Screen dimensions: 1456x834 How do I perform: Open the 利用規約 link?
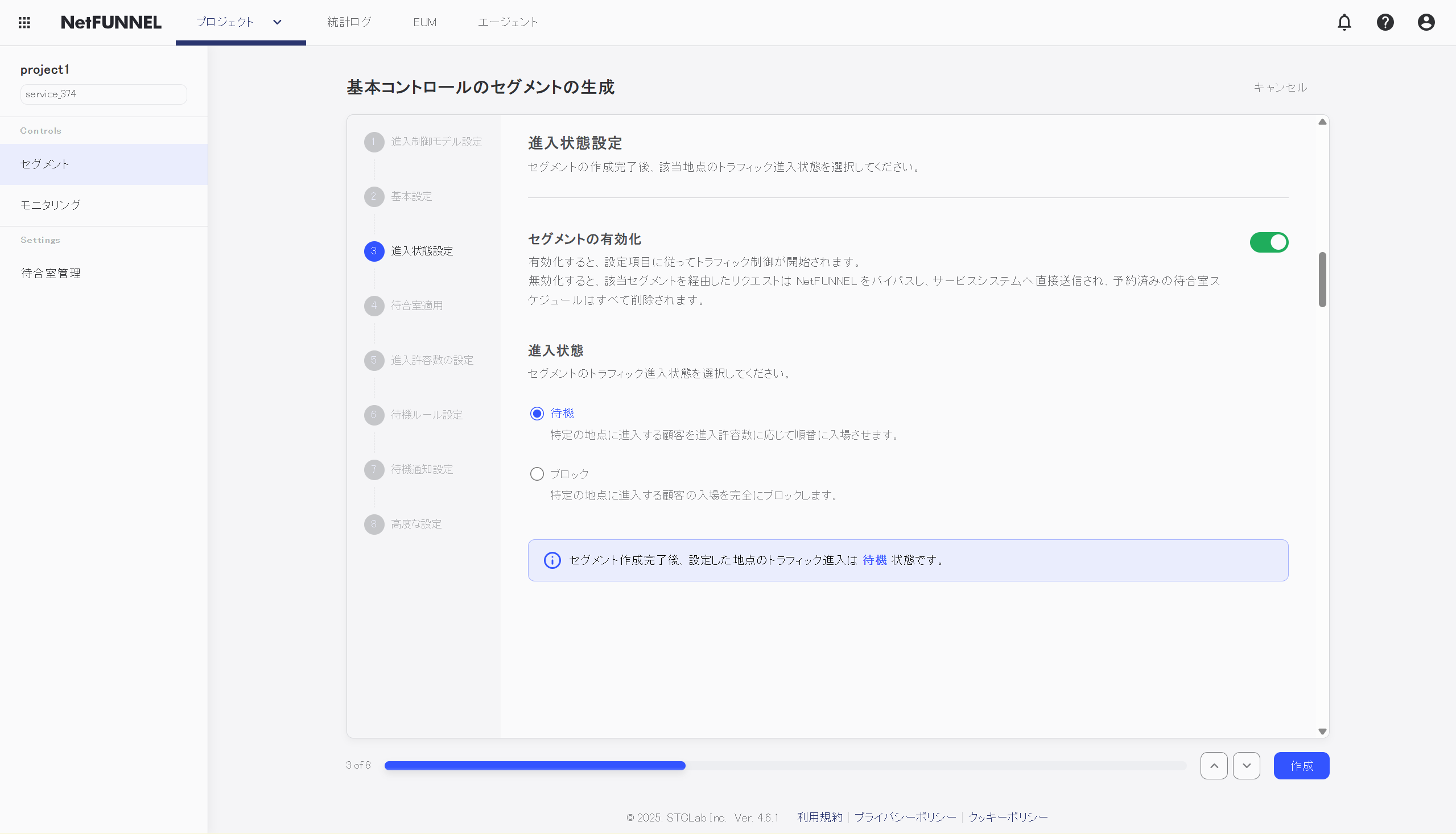coord(819,816)
